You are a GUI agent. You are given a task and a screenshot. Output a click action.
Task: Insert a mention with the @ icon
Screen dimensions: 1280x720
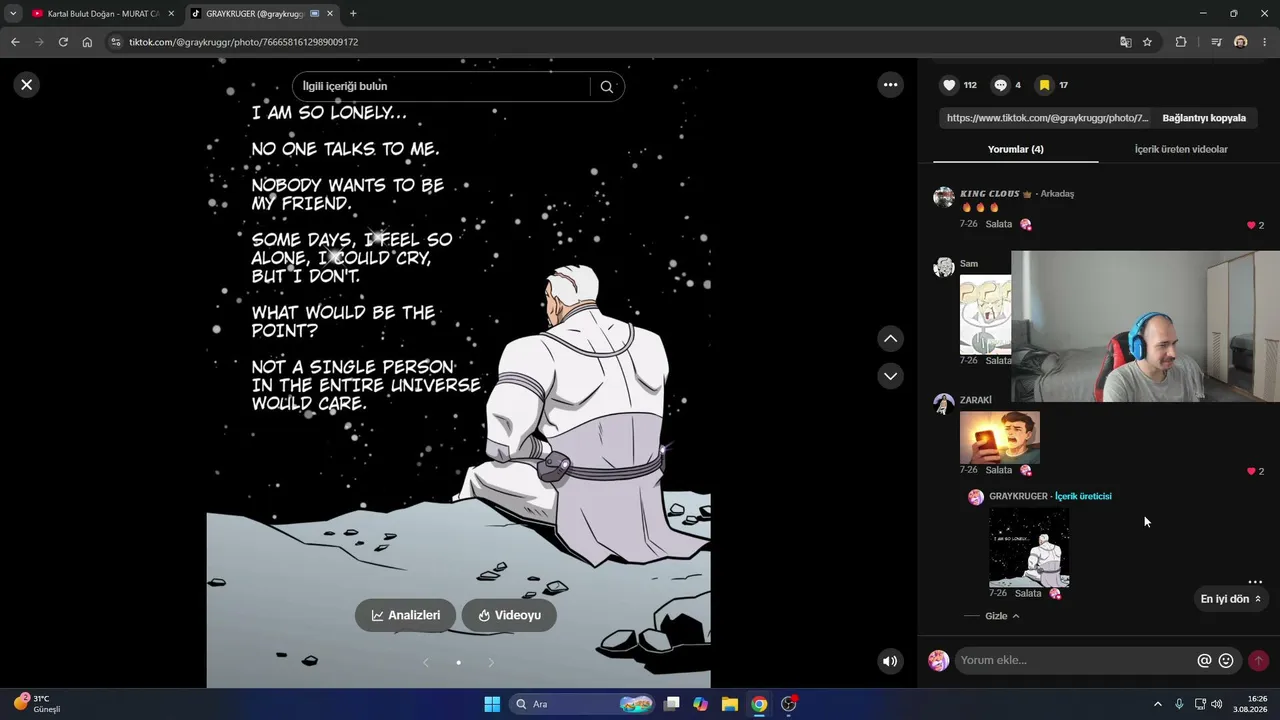(1204, 660)
